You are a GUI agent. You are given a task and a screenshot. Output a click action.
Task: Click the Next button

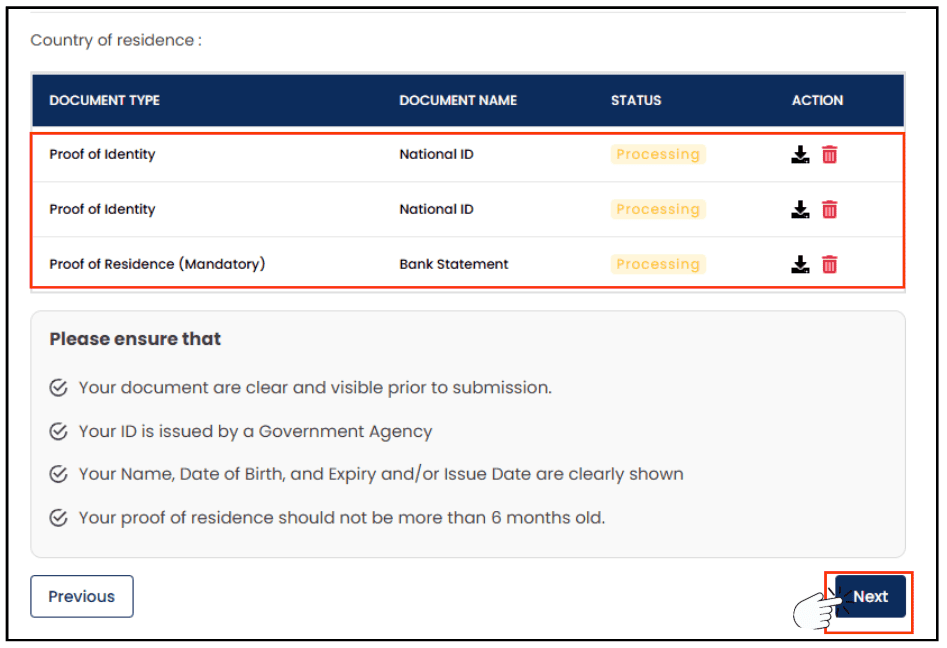click(870, 597)
